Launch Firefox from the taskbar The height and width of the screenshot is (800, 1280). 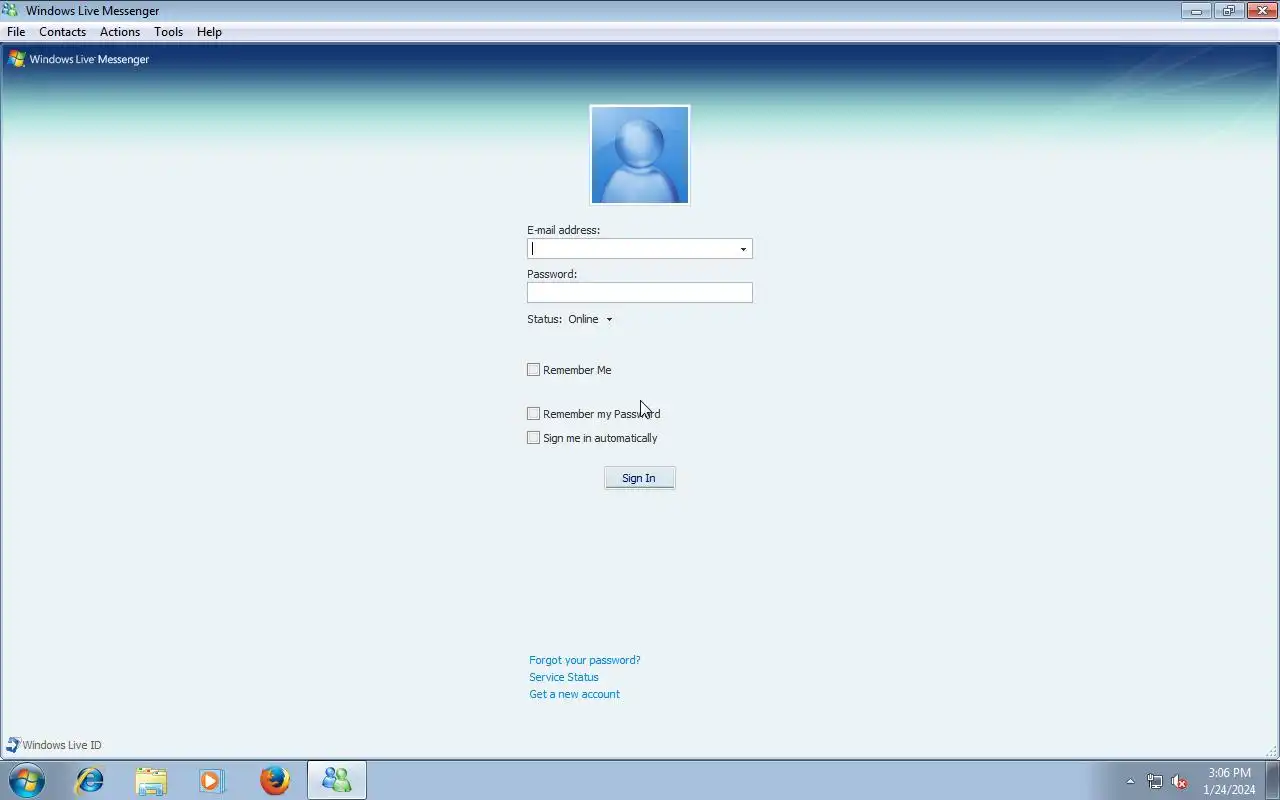[274, 780]
